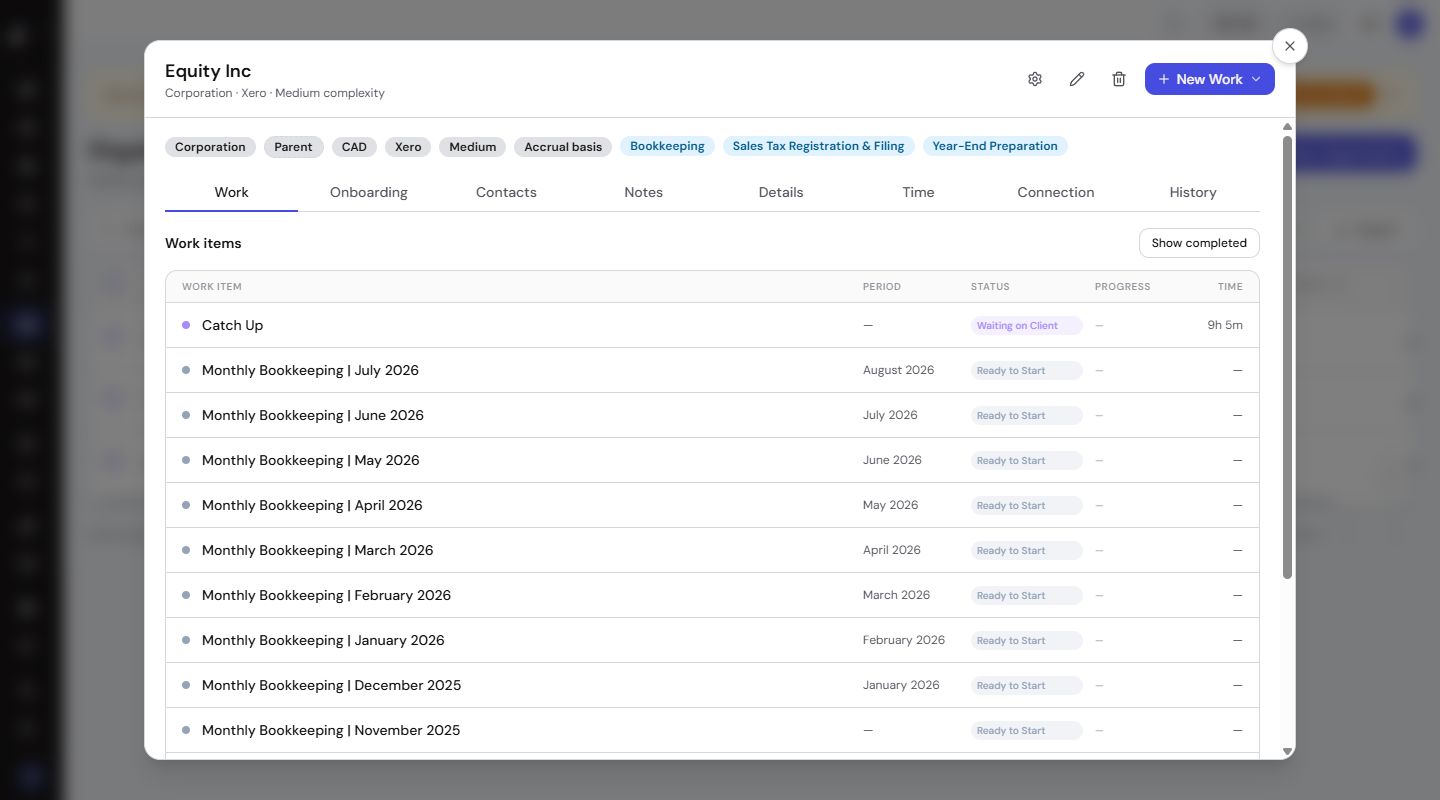Close the Equity Inc dialog
This screenshot has height=800, width=1440.
point(1290,46)
